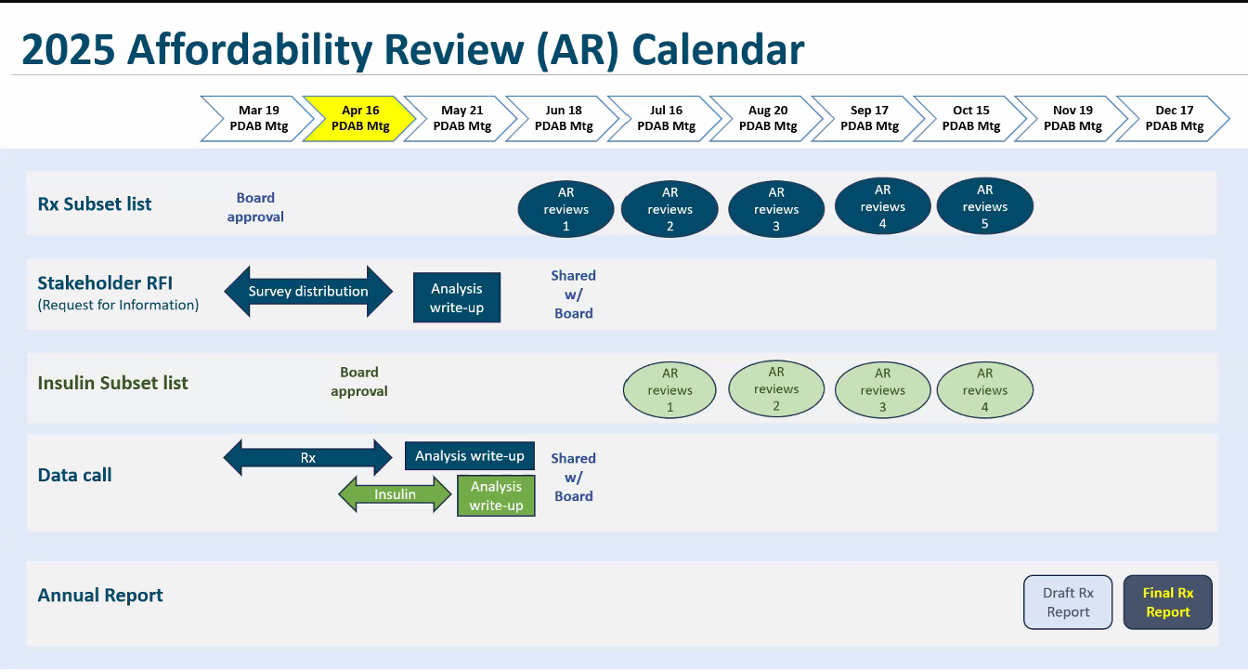Click the blue Board approval text in Rx row

256,207
